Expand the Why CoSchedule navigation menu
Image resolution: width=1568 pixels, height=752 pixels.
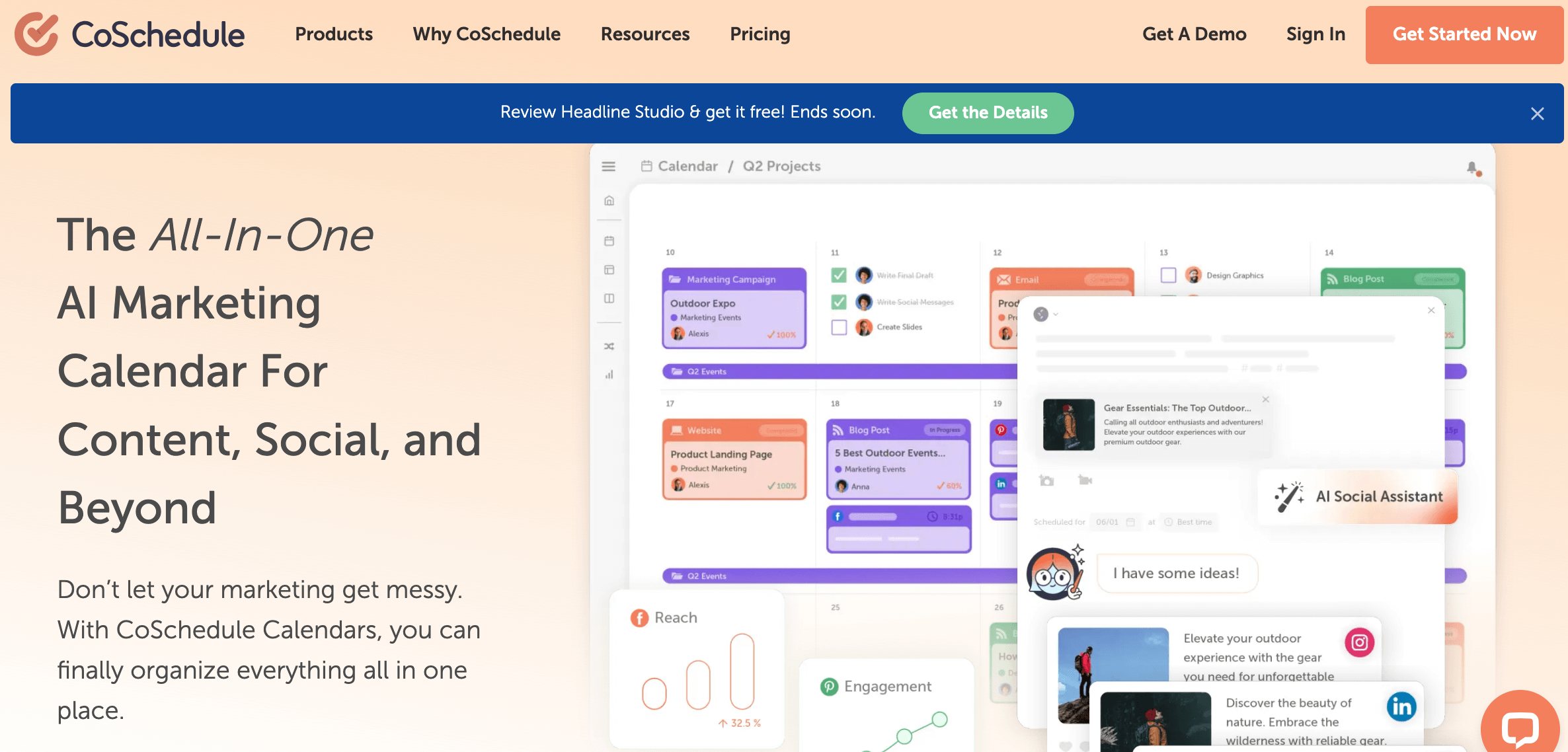pos(487,33)
